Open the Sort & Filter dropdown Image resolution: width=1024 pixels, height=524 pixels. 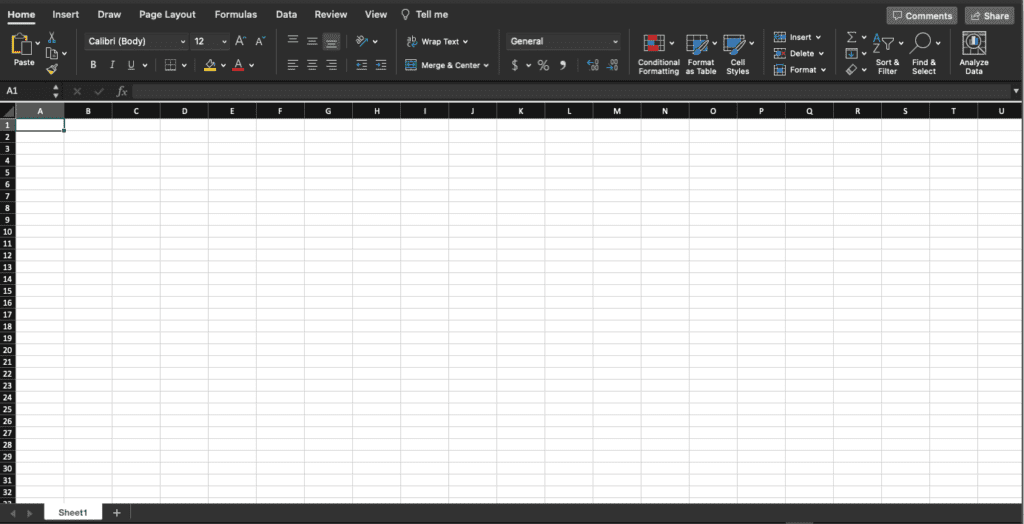pos(888,53)
